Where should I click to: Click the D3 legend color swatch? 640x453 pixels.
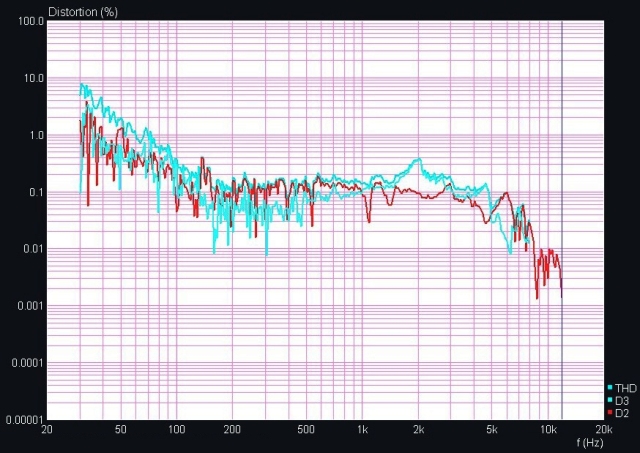(610, 400)
